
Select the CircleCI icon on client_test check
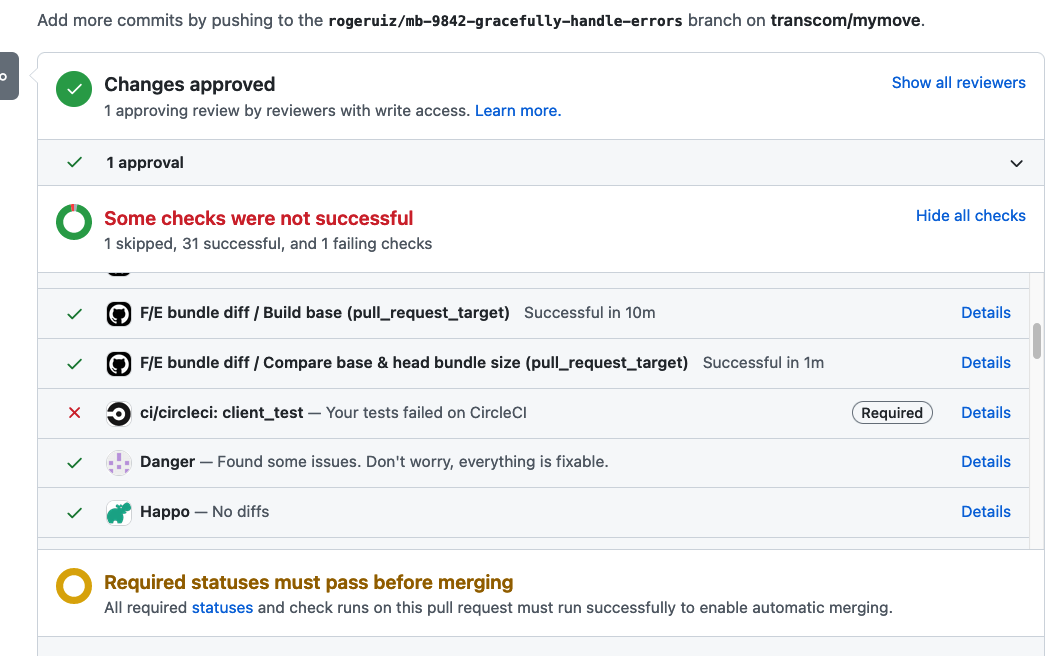119,412
